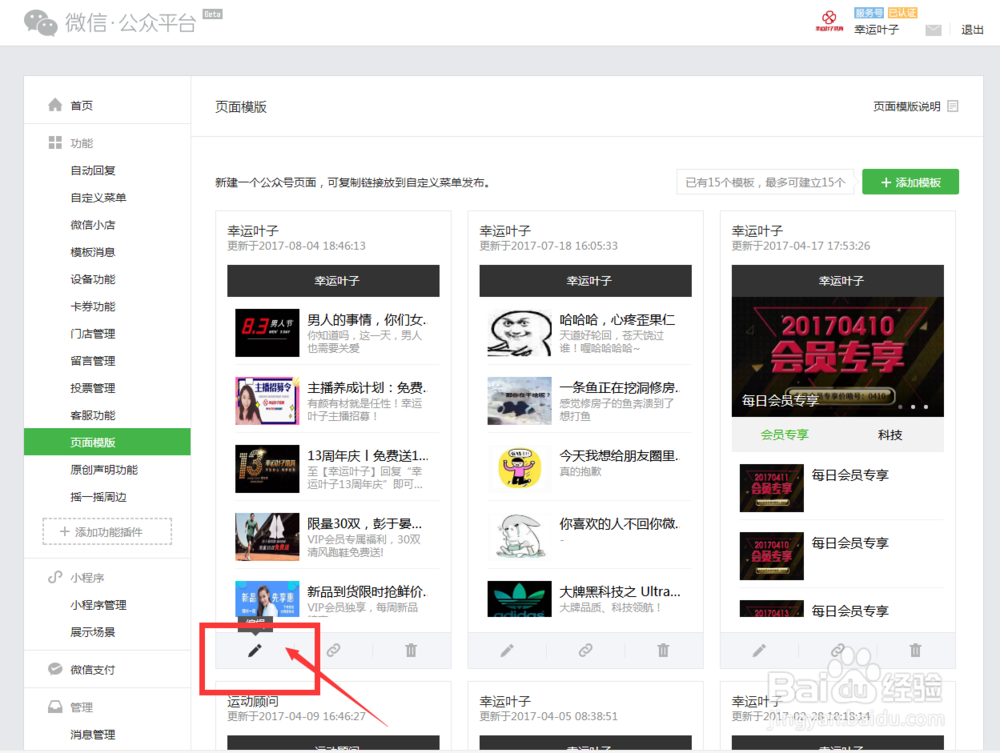Open the document icon beside 页面模版说明
Image resolution: width=1000 pixels, height=753 pixels.
tap(953, 106)
